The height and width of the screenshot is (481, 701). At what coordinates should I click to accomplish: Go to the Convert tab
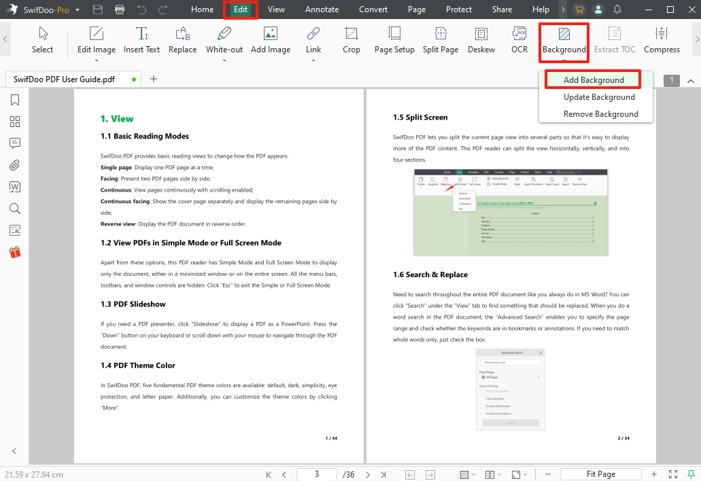[x=373, y=9]
